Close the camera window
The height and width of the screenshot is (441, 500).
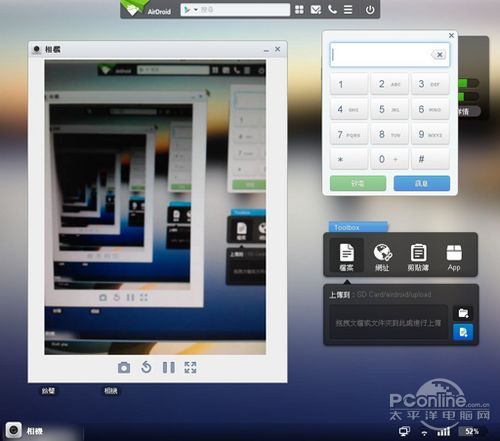tap(278, 49)
